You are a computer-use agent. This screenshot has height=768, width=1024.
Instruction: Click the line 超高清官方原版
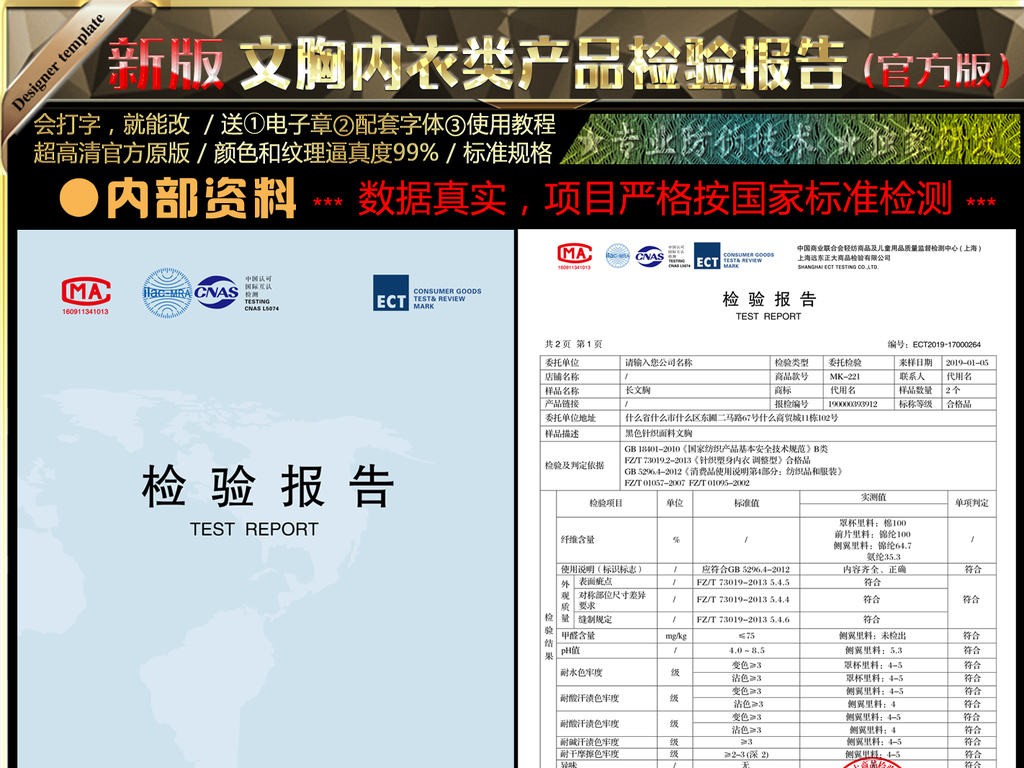pyautogui.click(x=112, y=153)
